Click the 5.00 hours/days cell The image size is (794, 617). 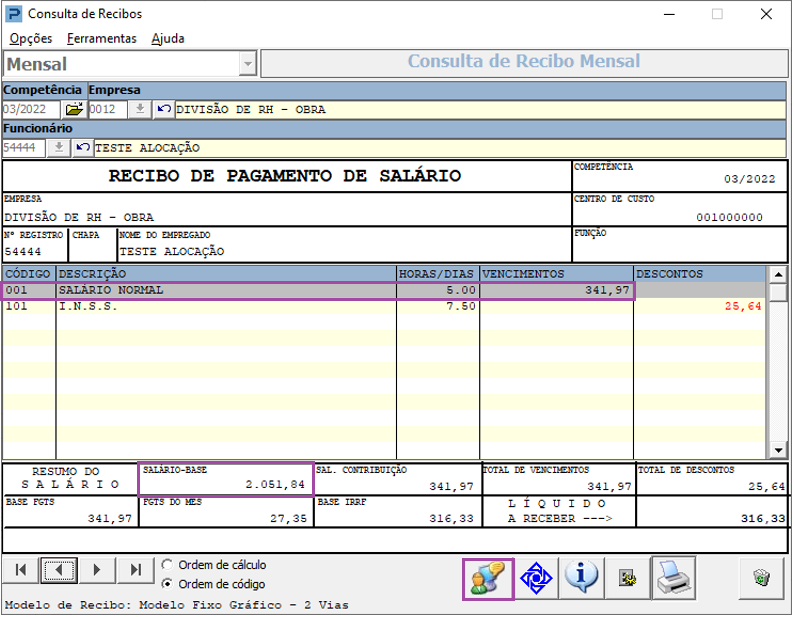461,290
